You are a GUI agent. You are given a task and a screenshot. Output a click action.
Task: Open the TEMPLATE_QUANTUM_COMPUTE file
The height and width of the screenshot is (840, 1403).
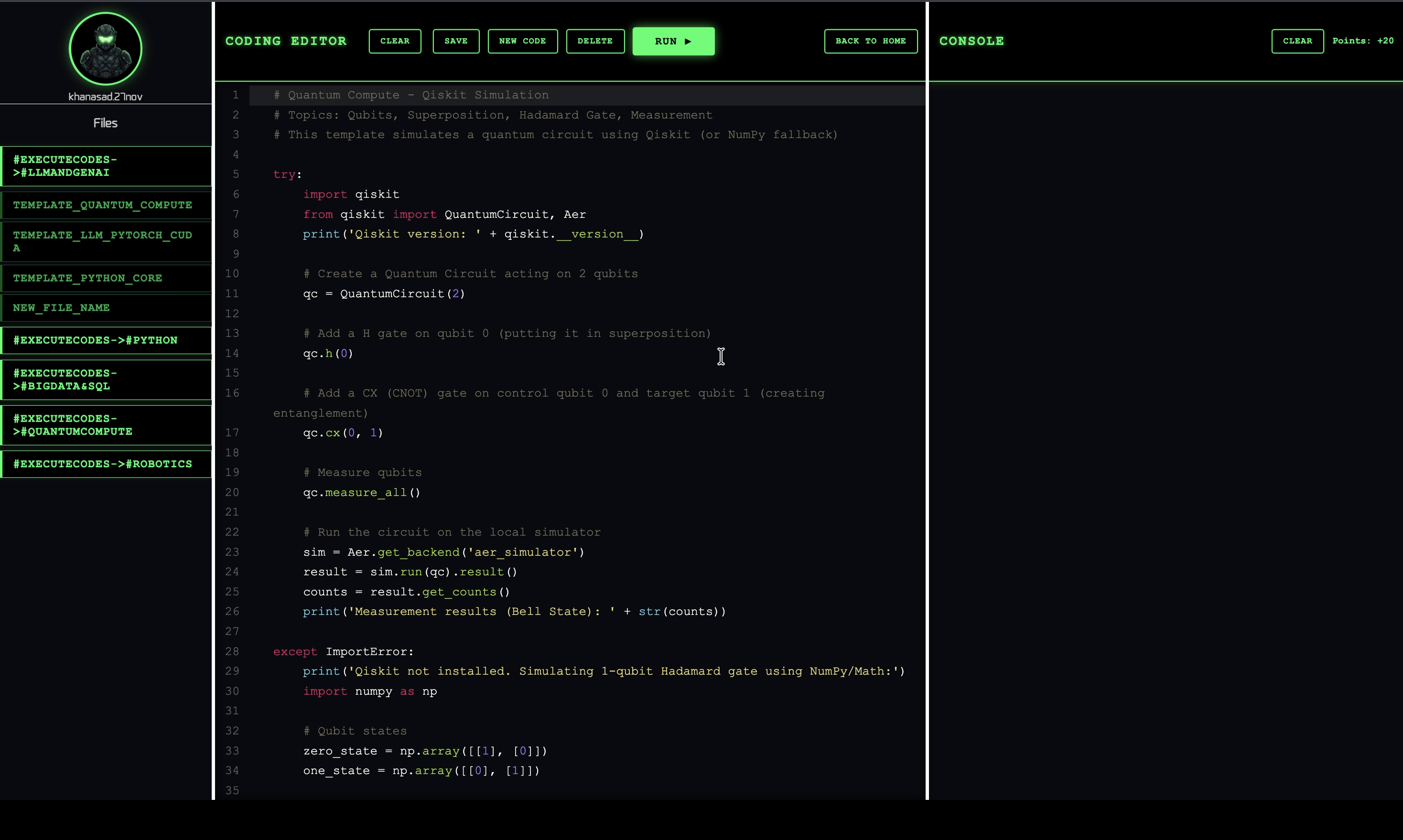point(107,205)
